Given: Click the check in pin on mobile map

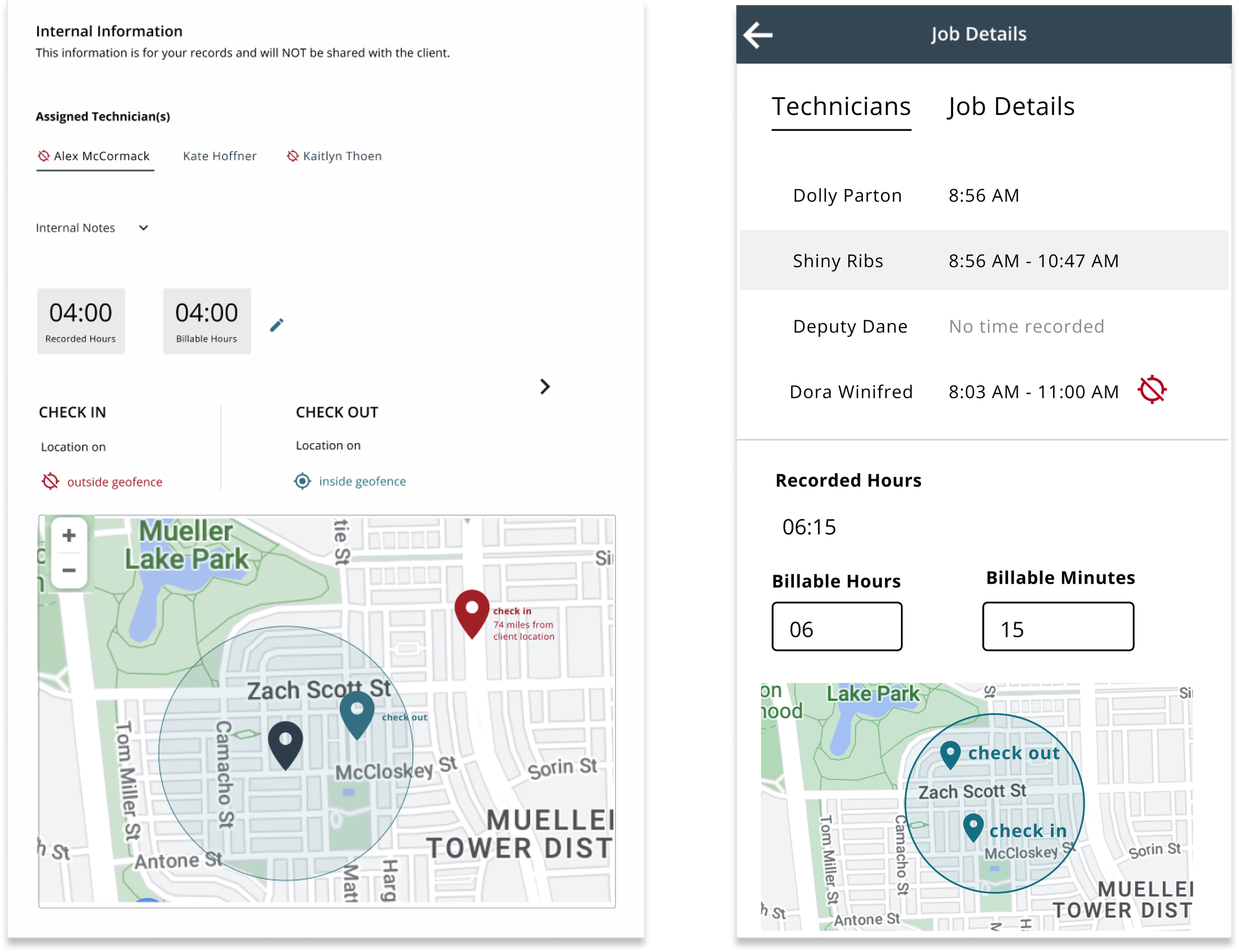Looking at the screenshot, I should click(973, 826).
